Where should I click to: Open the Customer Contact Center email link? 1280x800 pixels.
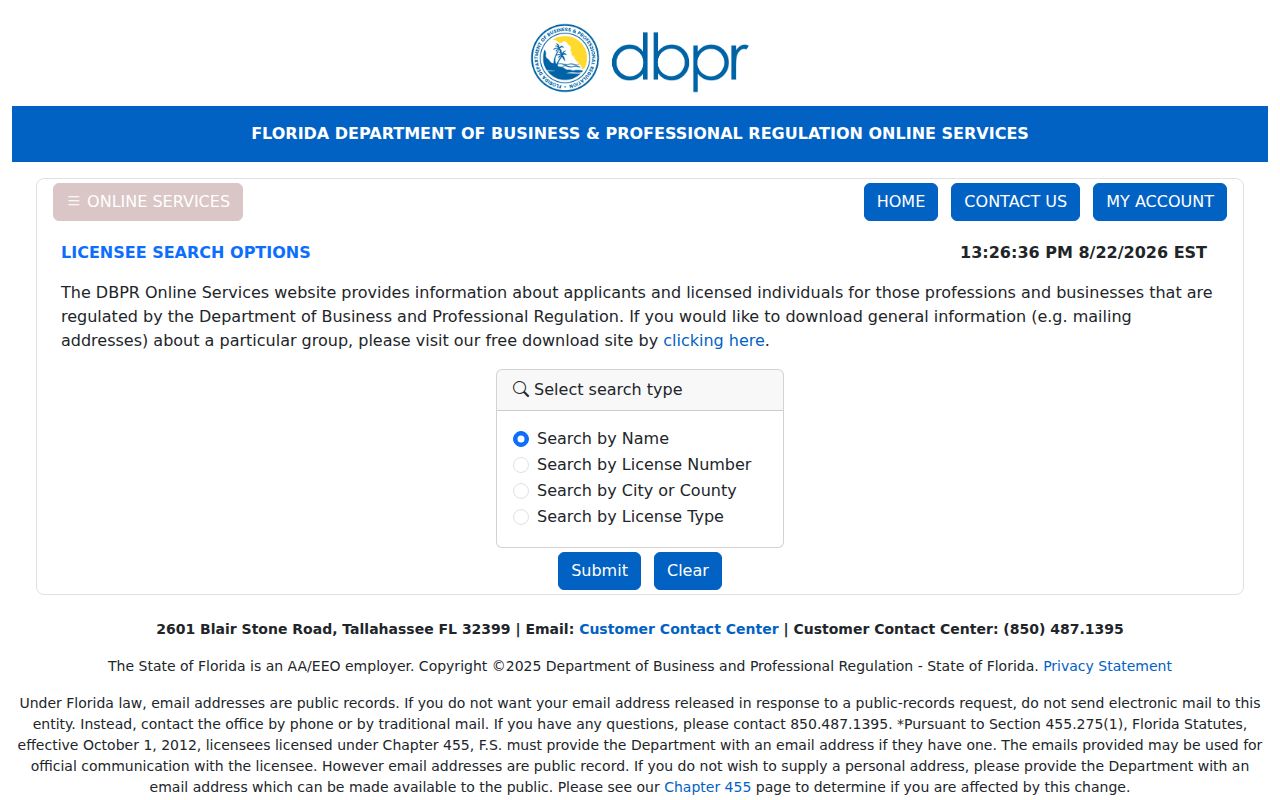[x=679, y=630]
